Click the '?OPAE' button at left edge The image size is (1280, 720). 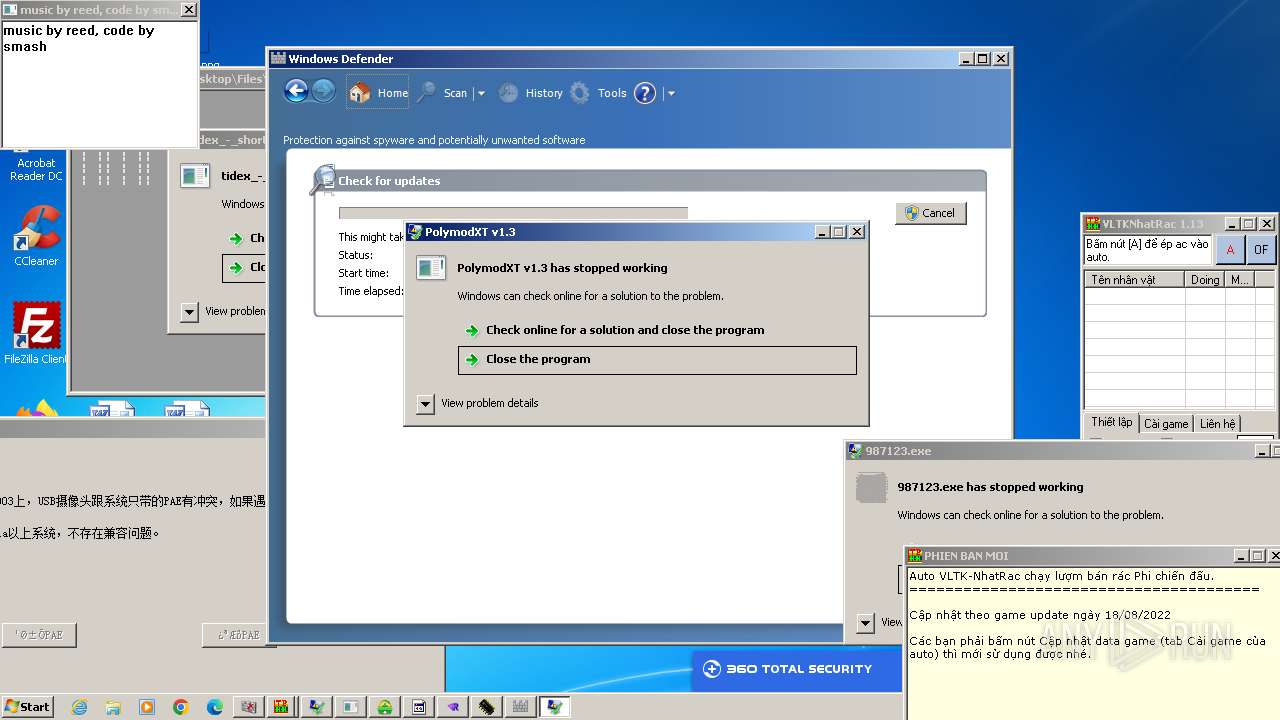click(39, 635)
